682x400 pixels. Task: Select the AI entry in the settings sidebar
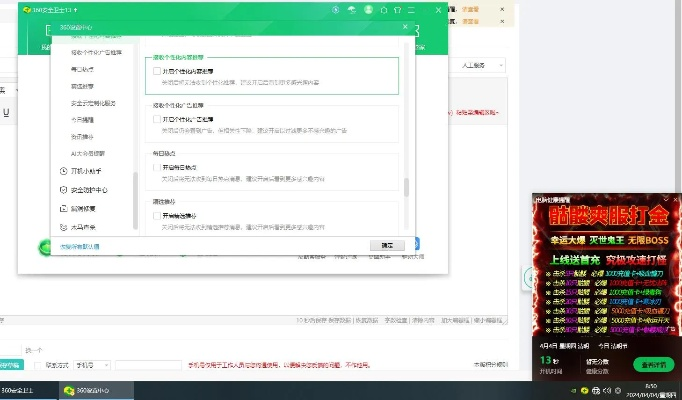[88, 153]
